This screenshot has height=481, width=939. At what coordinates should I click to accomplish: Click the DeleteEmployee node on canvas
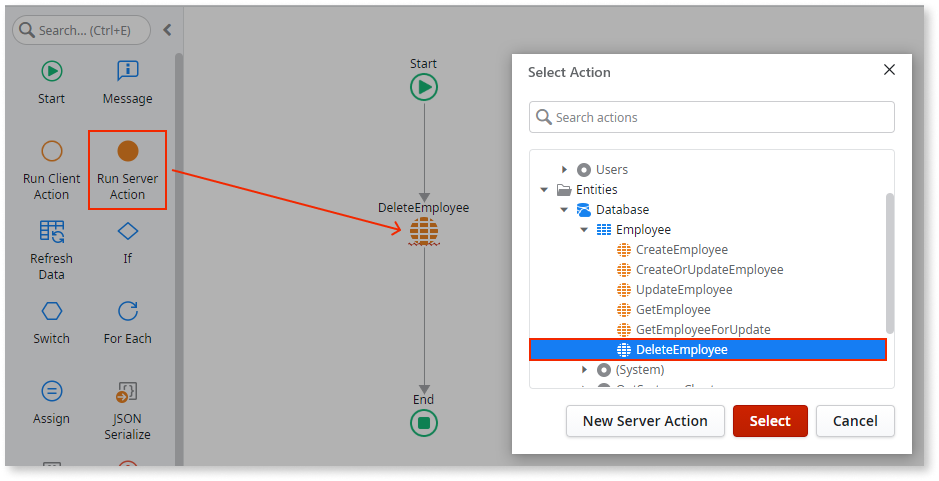click(423, 232)
